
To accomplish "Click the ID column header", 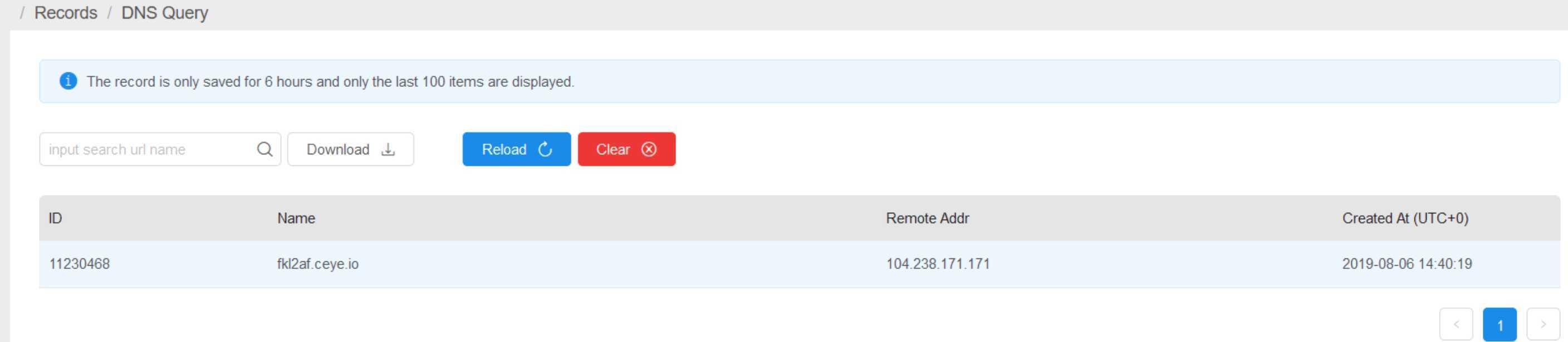I will (x=55, y=218).
